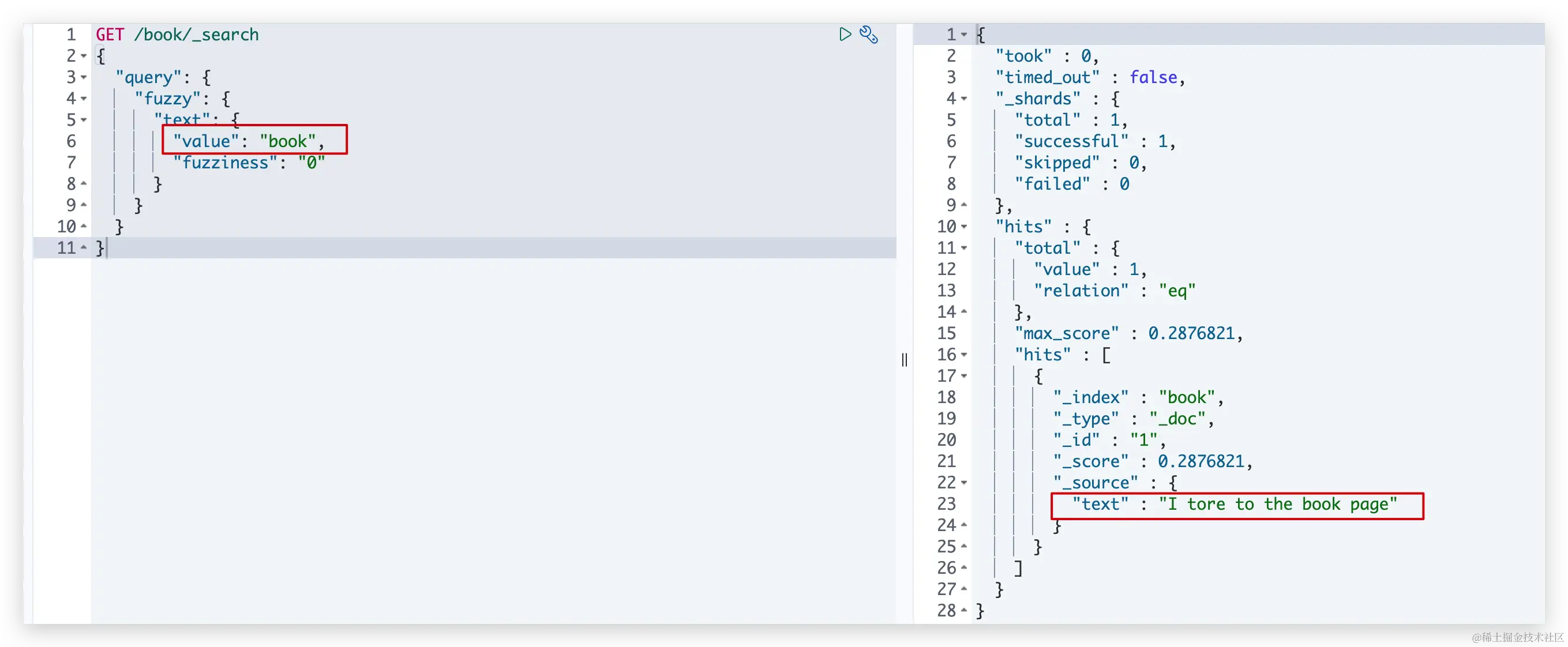The image size is (1568, 647).
Task: Collapse the response root on line 1
Action: [964, 35]
